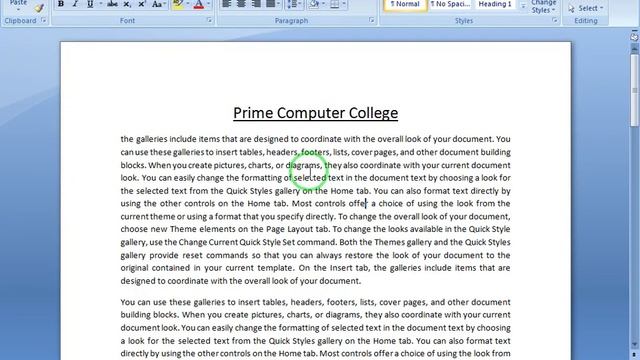Open Styles pane dialog launcher
The height and width of the screenshot is (360, 640).
[554, 20]
